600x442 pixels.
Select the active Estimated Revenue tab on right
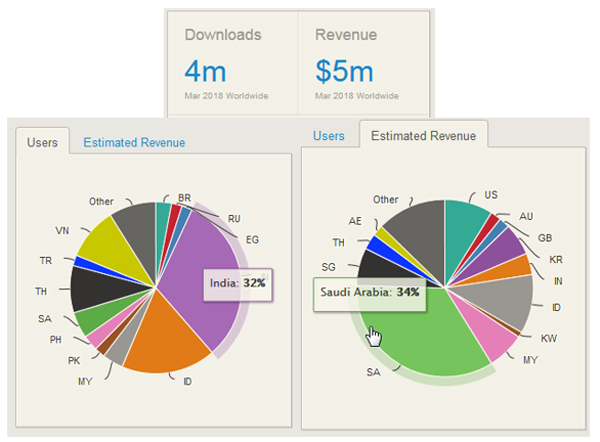(423, 135)
